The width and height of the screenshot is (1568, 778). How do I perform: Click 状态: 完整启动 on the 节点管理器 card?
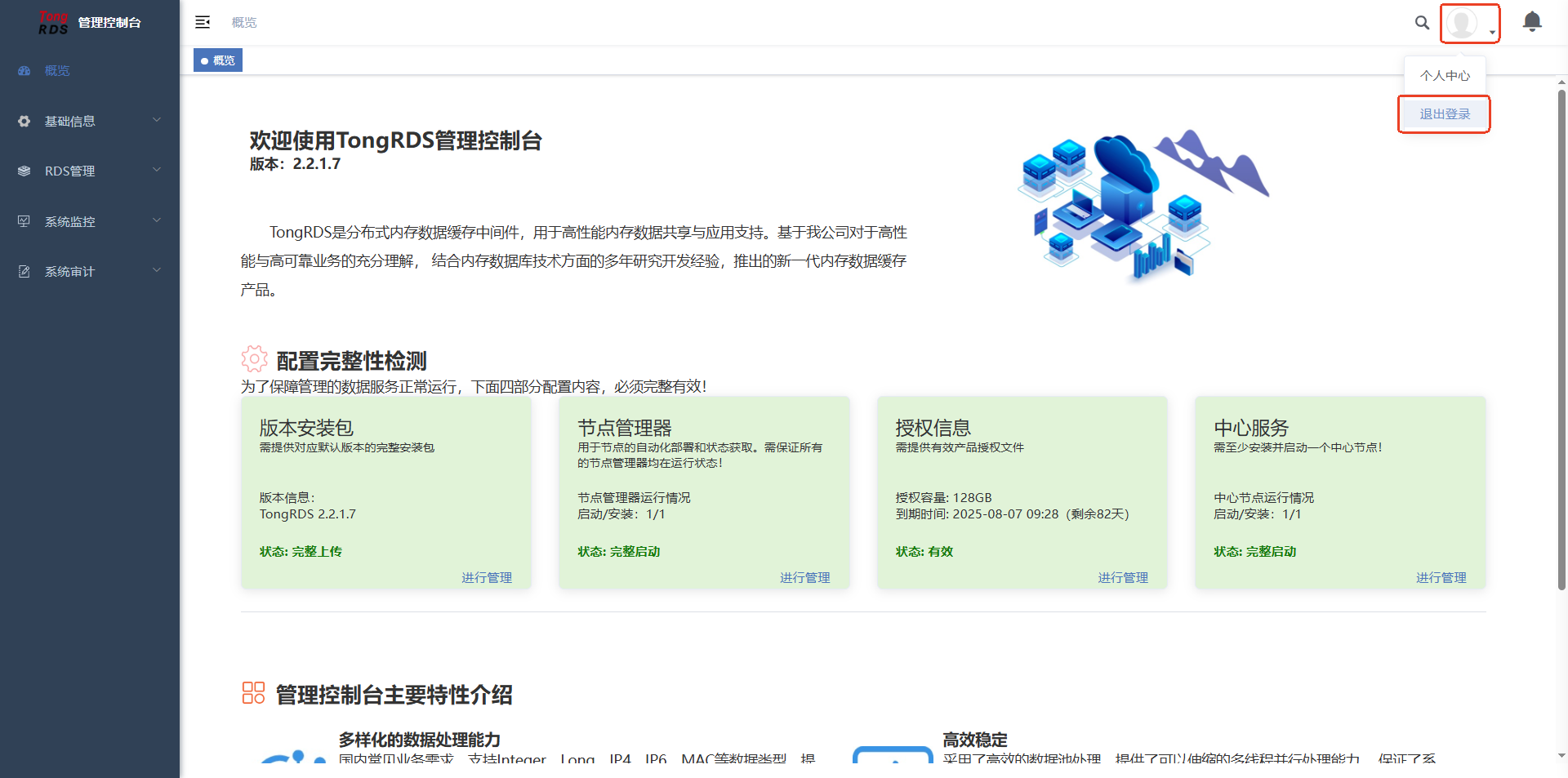619,552
